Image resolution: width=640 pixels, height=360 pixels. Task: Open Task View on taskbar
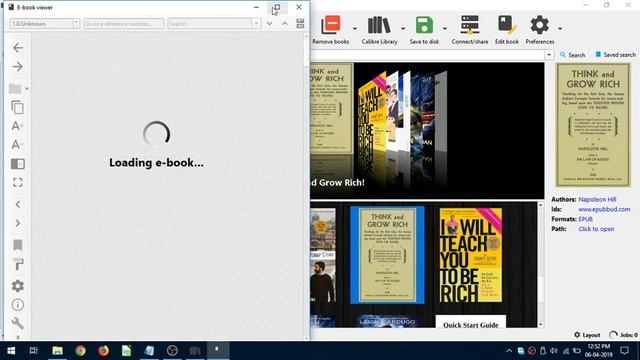pos(33,351)
